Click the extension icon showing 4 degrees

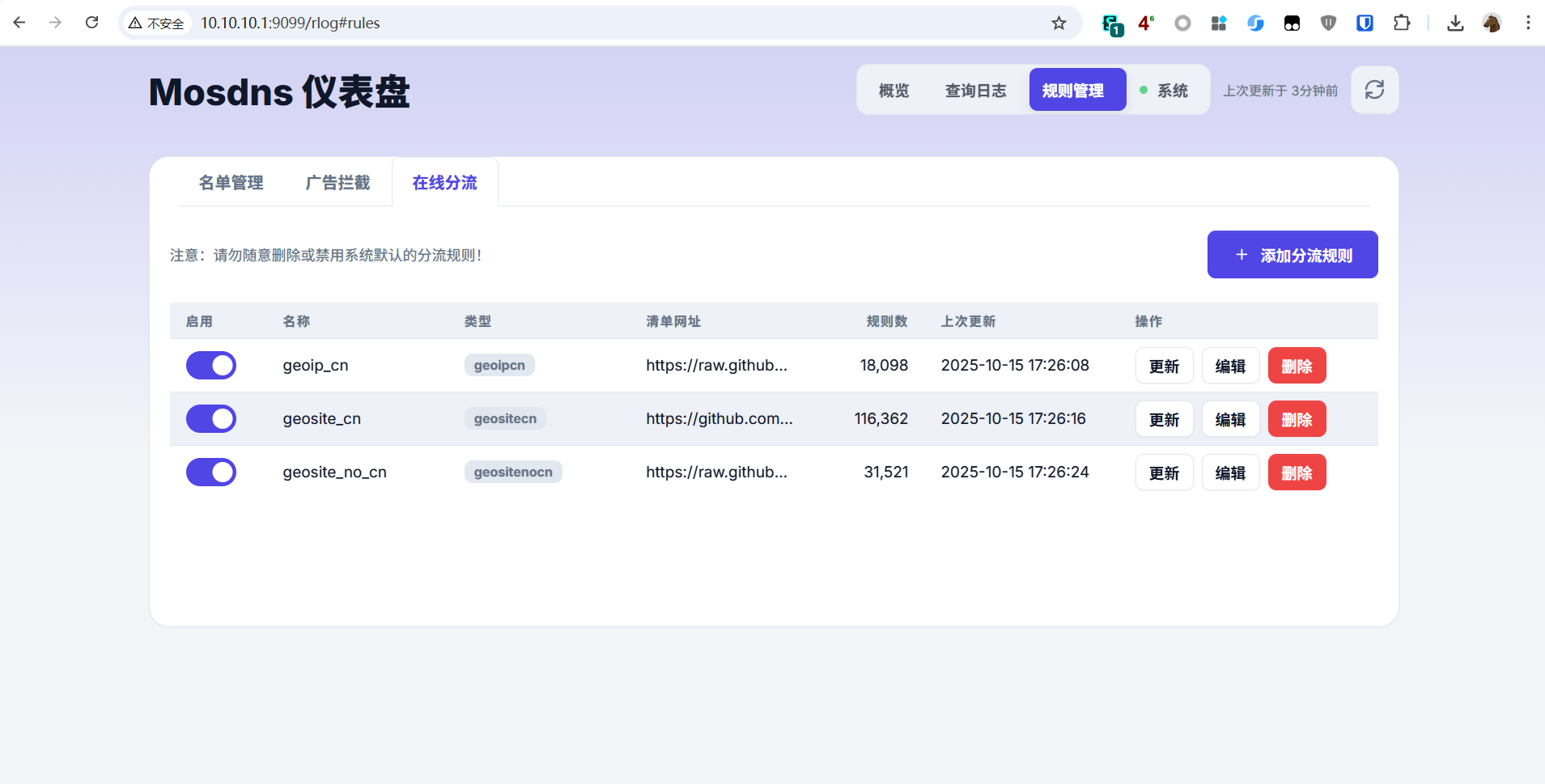click(1146, 23)
